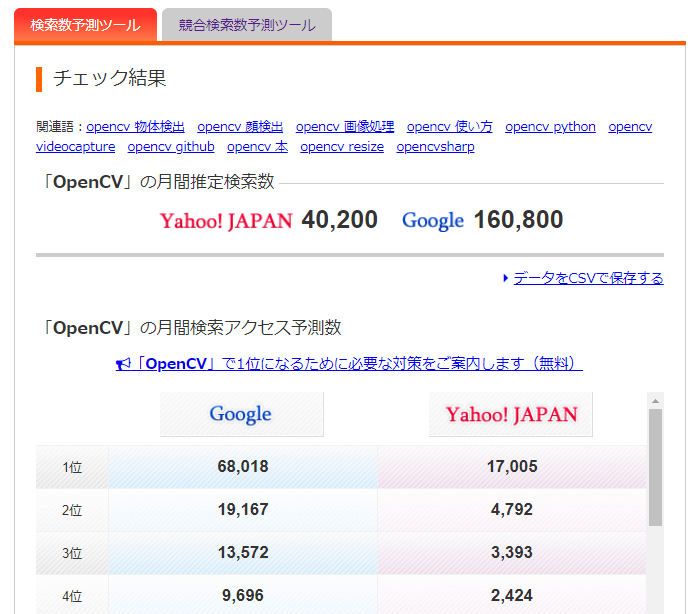This screenshot has height=614, width=692.
Task: Select Yahoo value 4,792 in 2位 row
Action: (x=512, y=509)
